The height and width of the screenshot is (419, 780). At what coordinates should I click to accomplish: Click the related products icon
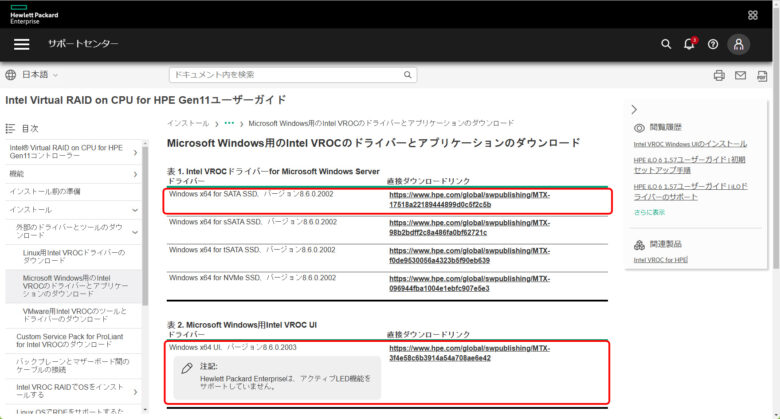(639, 244)
